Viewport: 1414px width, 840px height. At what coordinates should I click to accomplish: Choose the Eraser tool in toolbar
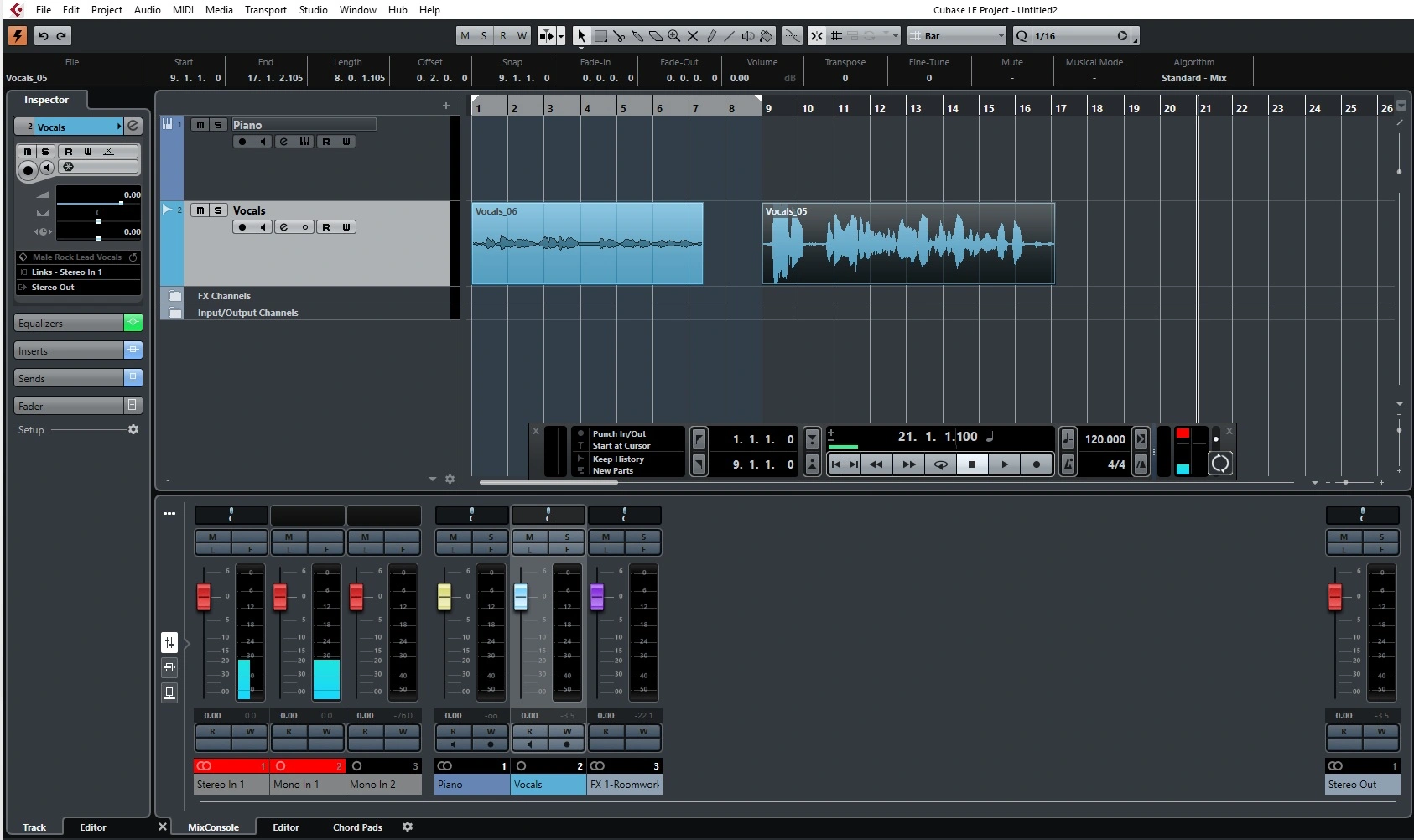coord(656,36)
